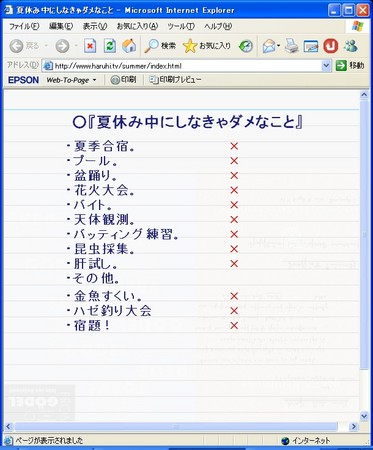Open the History clock icon
The image size is (373, 450).
(246, 46)
